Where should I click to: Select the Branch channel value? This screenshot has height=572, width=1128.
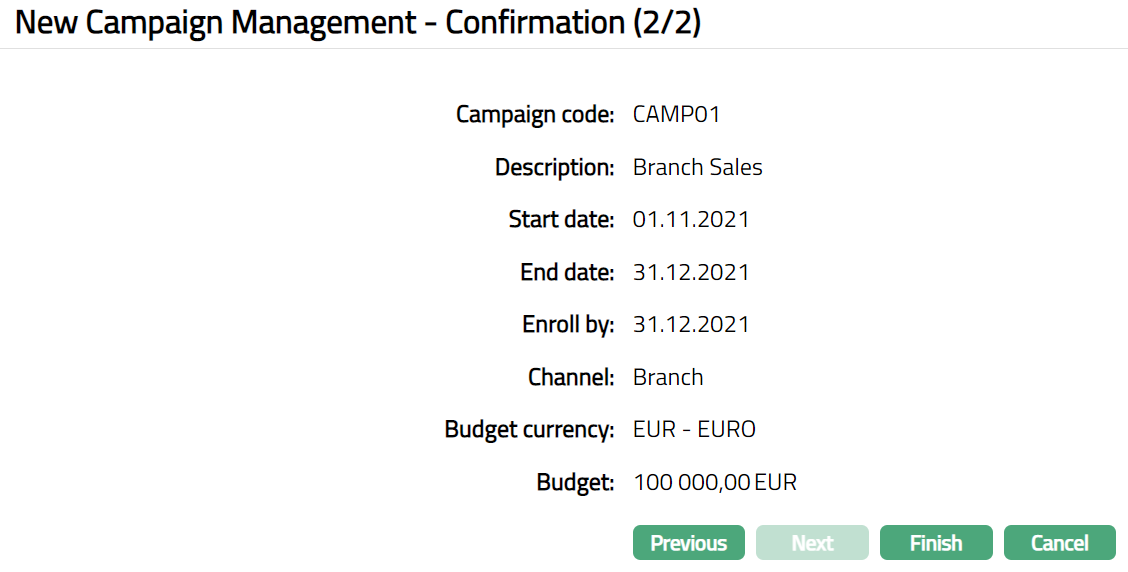point(668,378)
